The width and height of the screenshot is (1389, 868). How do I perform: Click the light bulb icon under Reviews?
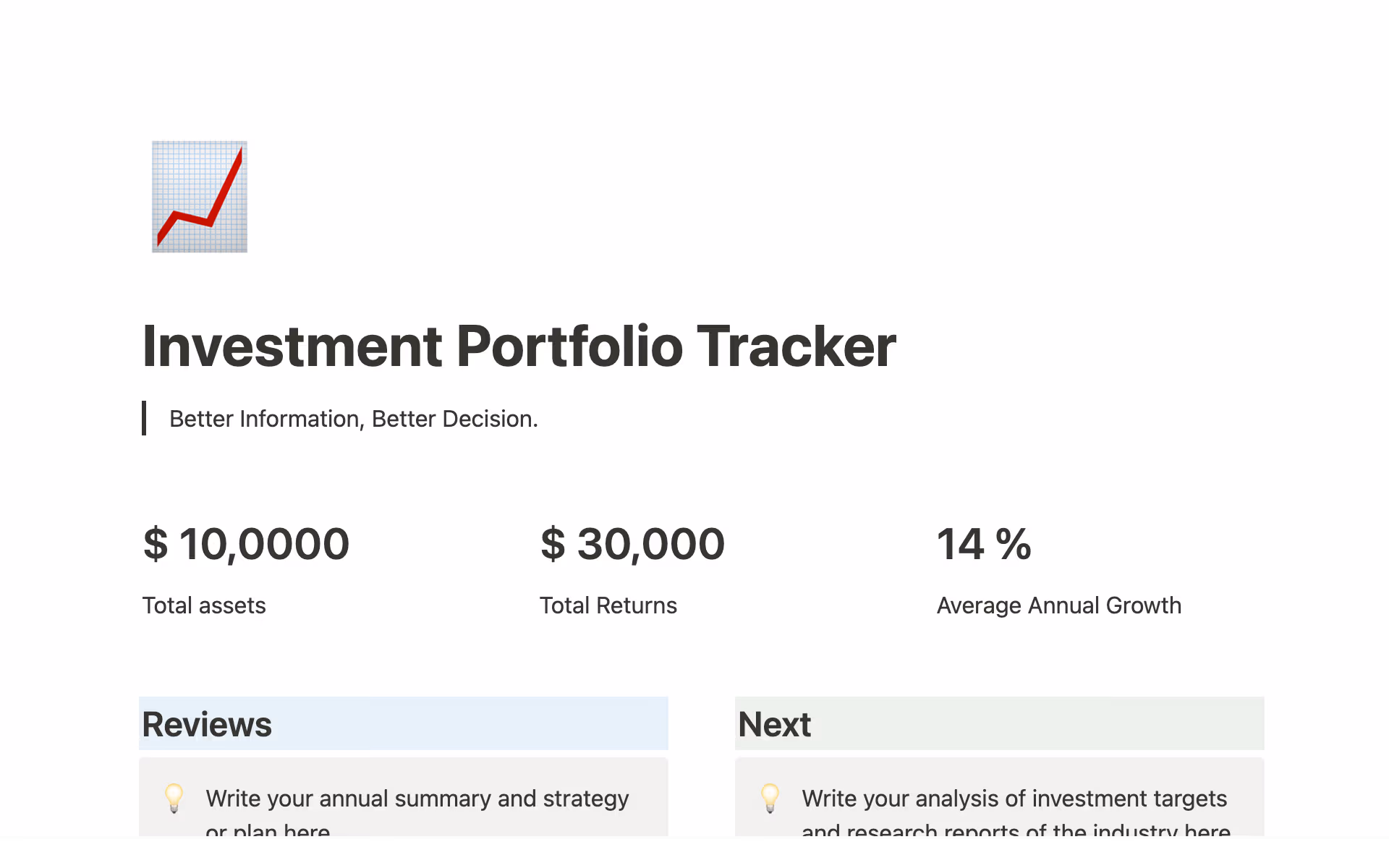pos(174,798)
